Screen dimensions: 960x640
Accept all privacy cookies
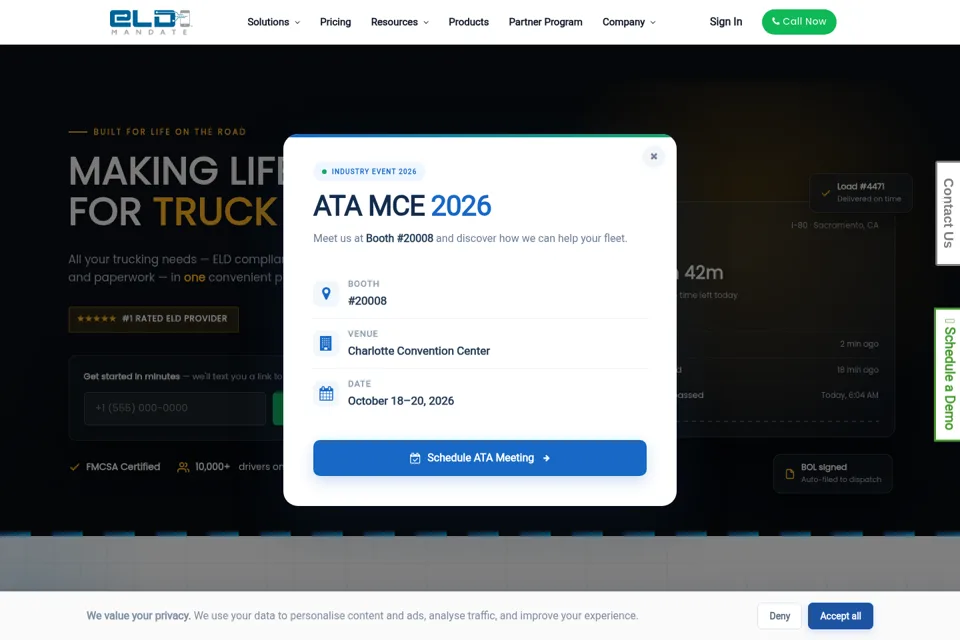841,616
